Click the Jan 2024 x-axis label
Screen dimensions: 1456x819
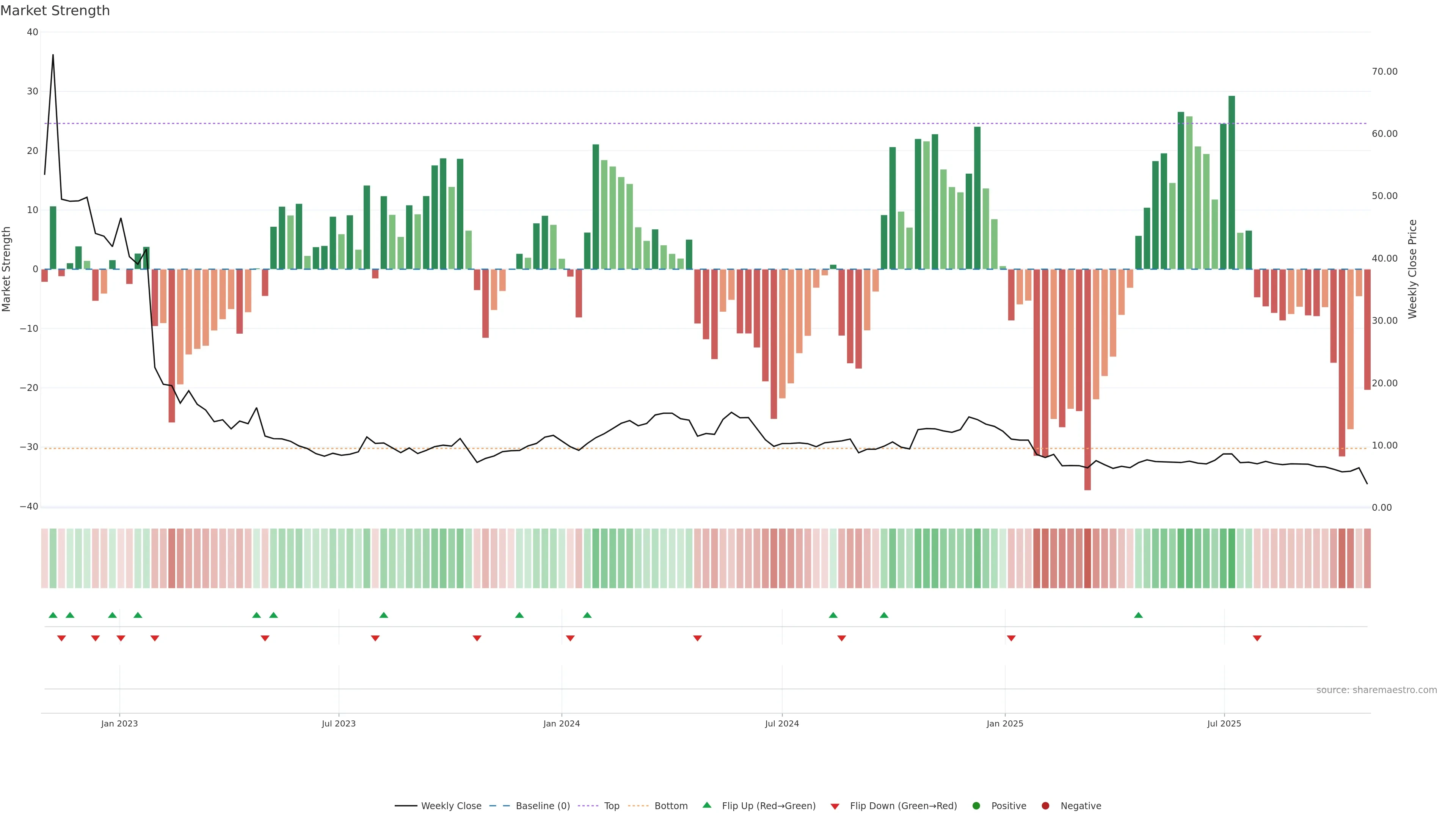tap(561, 723)
